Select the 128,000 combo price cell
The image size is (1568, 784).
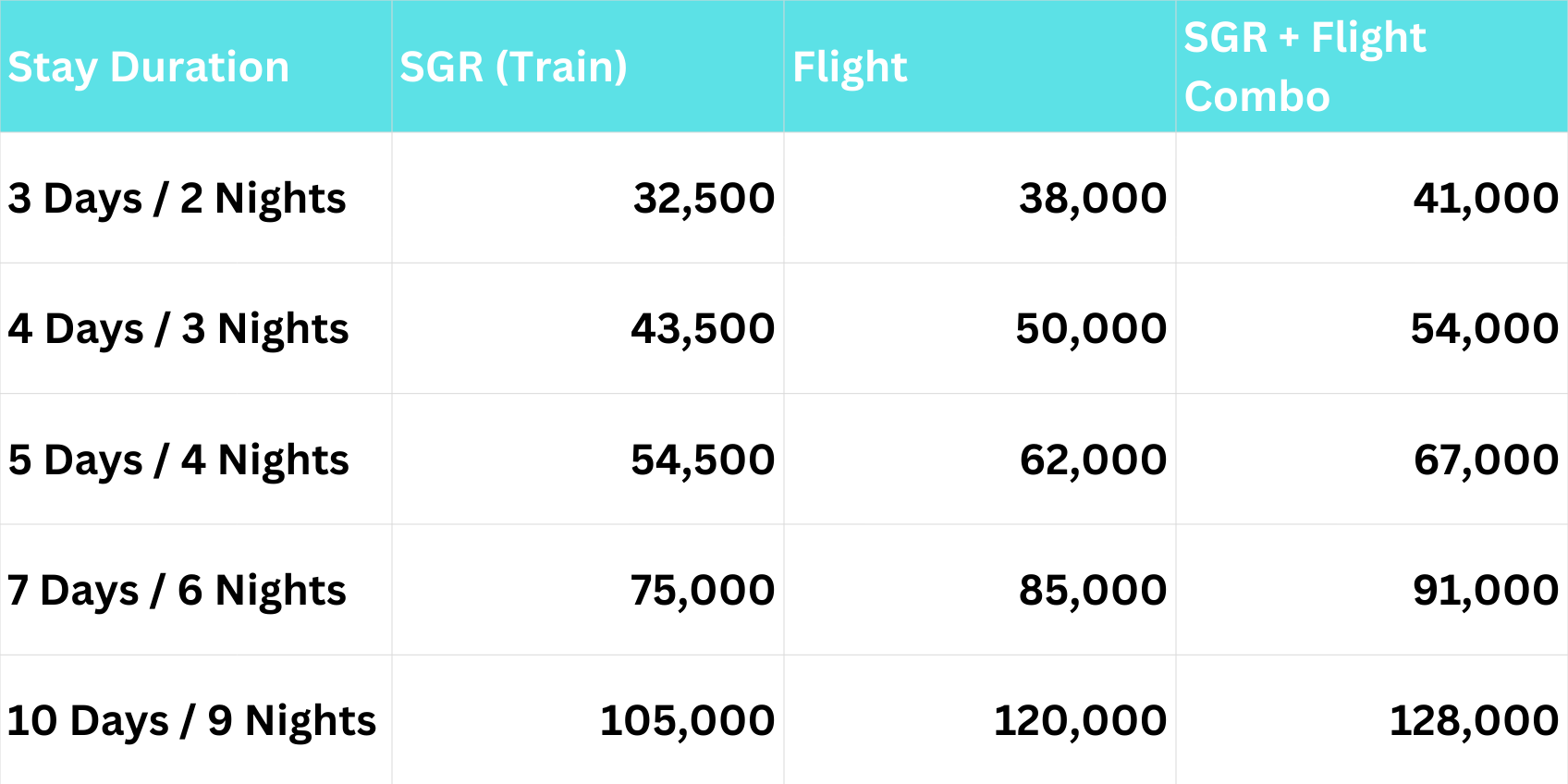pos(1474,721)
